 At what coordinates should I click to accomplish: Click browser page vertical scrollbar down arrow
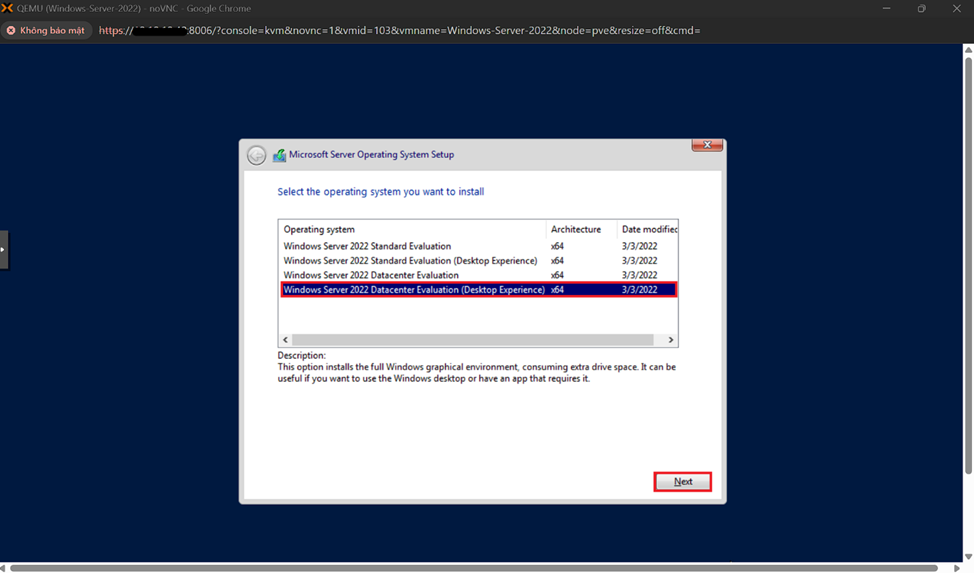968,556
